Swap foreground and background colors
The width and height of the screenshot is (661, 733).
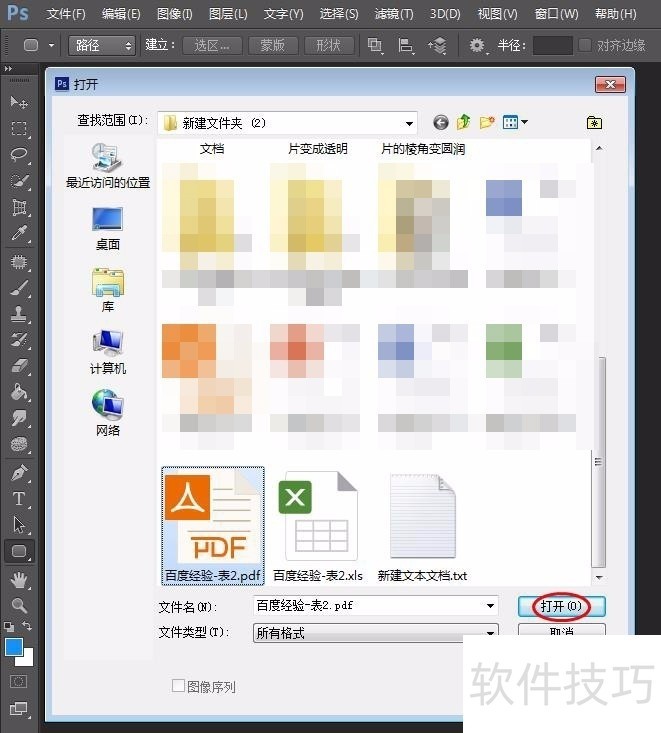click(27, 626)
